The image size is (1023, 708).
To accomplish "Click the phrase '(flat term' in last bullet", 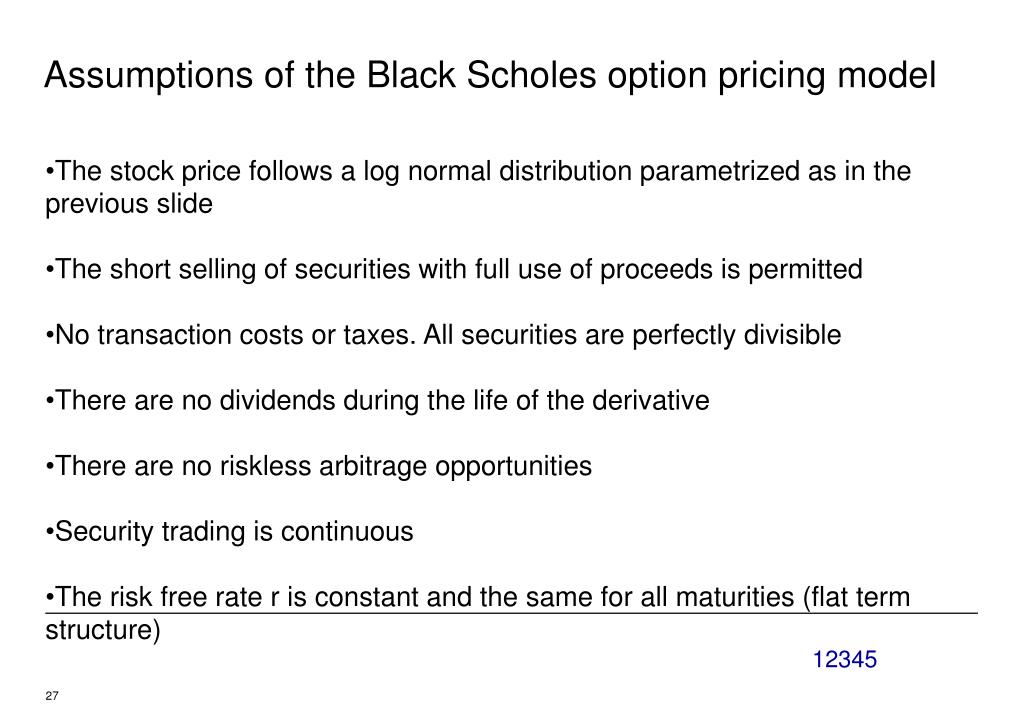I will 857,598.
